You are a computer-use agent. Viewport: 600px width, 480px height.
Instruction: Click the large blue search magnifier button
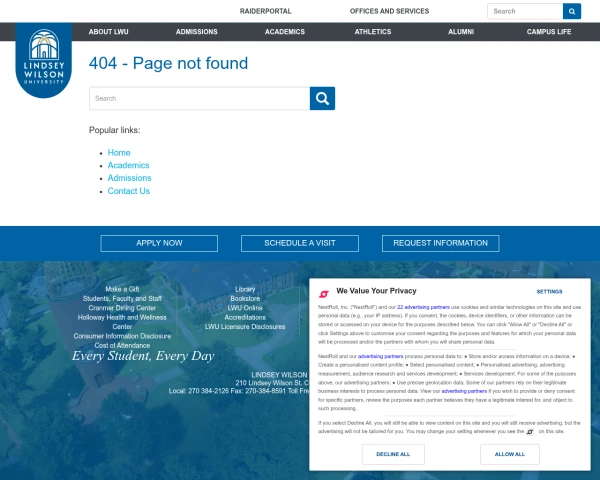[322, 98]
